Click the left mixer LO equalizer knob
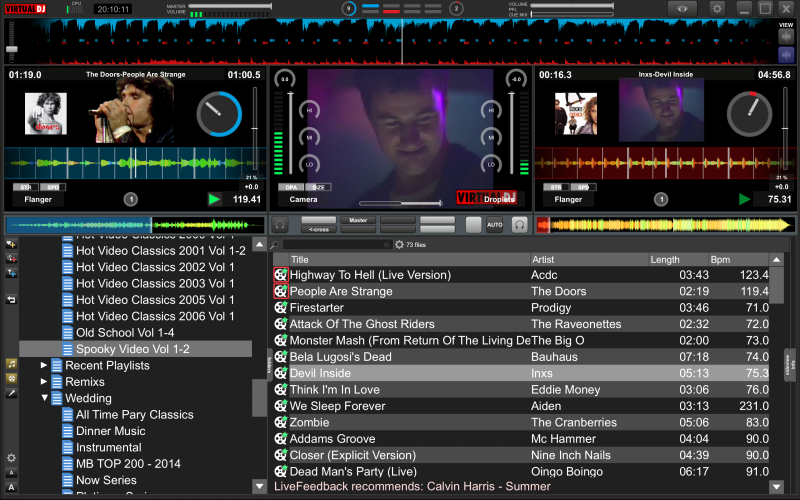800x500 pixels. 310,164
